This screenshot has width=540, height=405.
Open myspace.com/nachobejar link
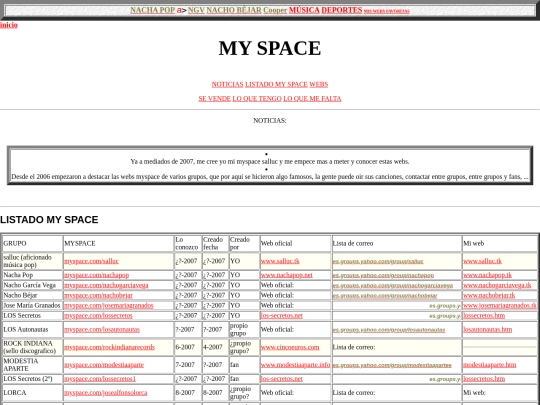[98, 295]
